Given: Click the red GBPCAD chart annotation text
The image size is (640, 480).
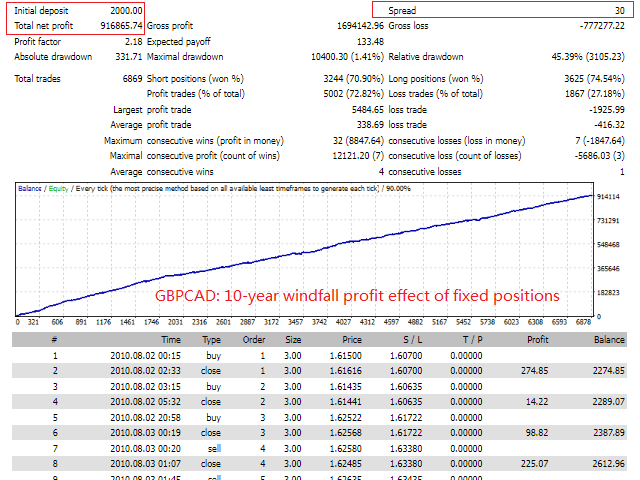Looking at the screenshot, I should pos(357,296).
